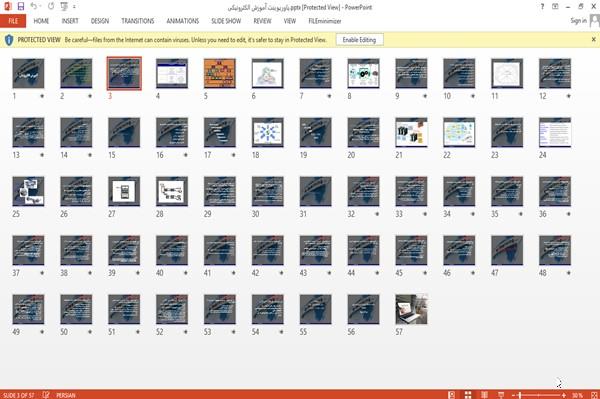
Task: Click the Redo/Repeat icon
Action: 51,6
